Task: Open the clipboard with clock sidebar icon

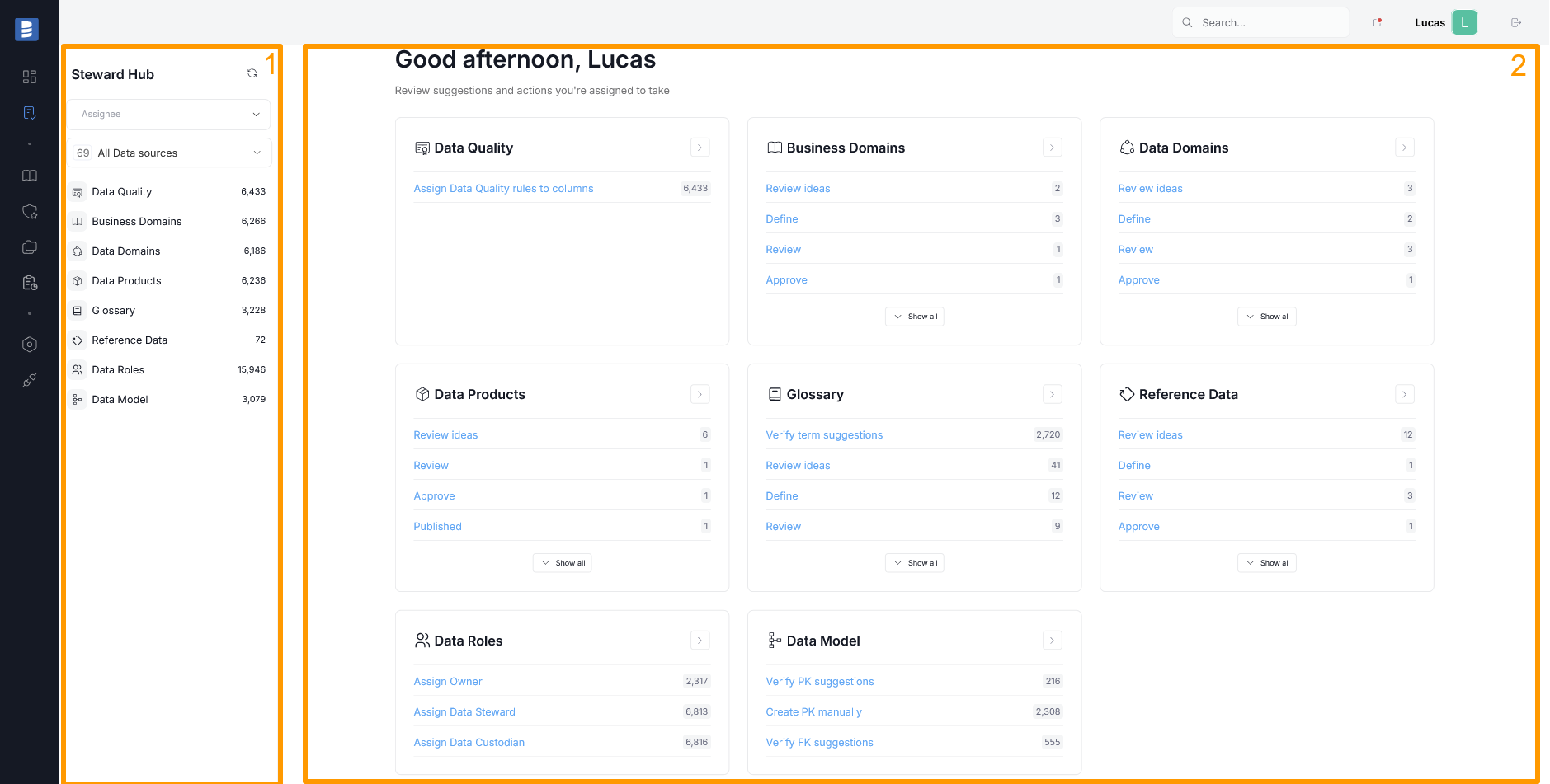Action: point(30,283)
